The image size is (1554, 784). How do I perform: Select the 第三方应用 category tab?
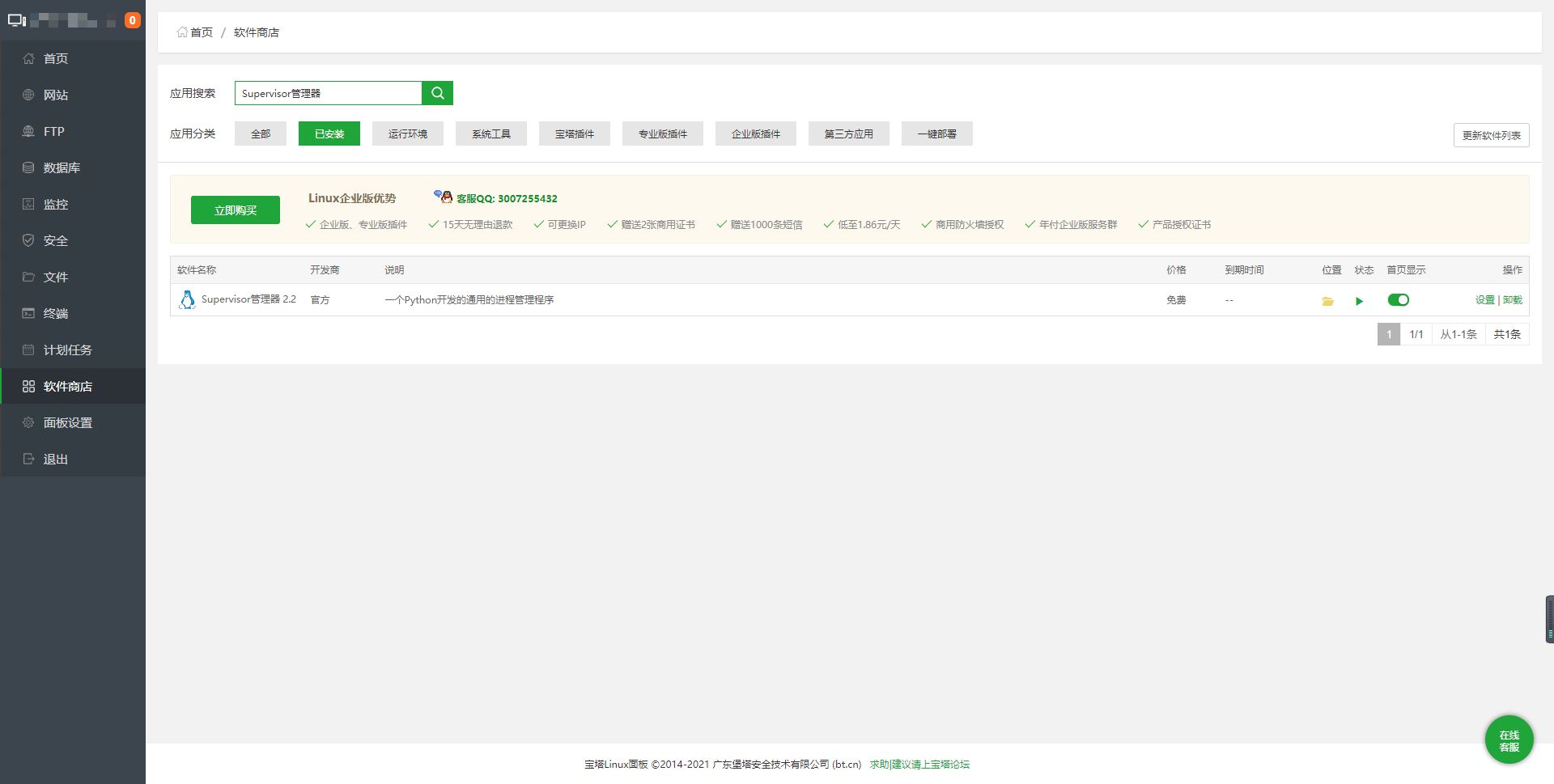coord(849,133)
